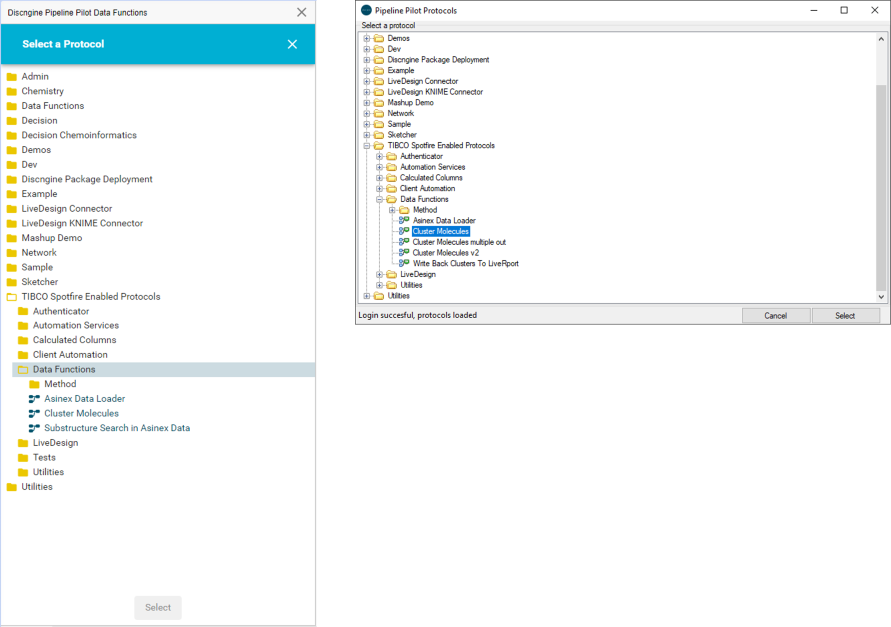
Task: Click the Authenticator folder icon in left panel
Action: pyautogui.click(x=23, y=312)
